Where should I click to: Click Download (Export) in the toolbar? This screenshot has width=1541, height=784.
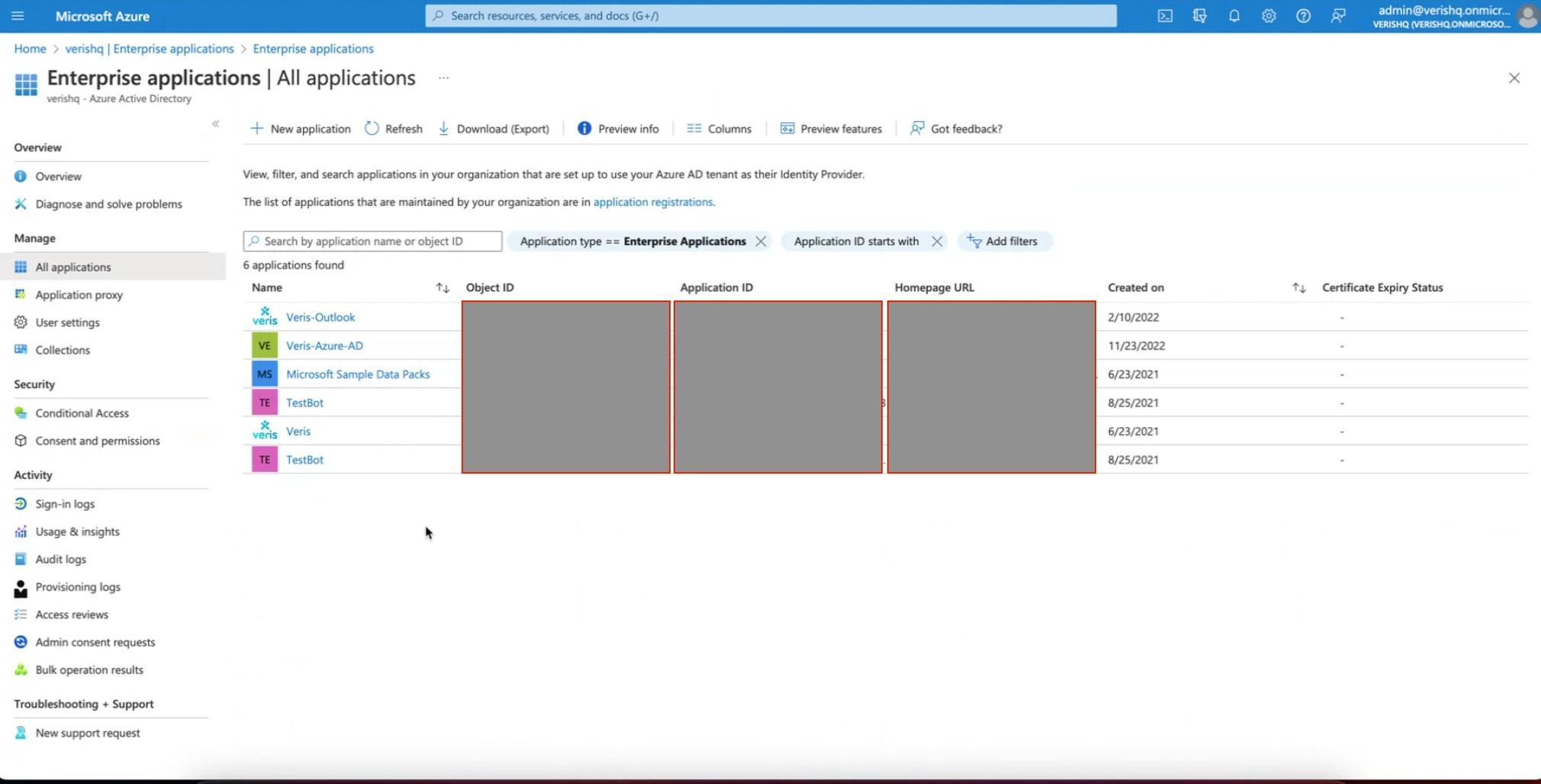(494, 129)
